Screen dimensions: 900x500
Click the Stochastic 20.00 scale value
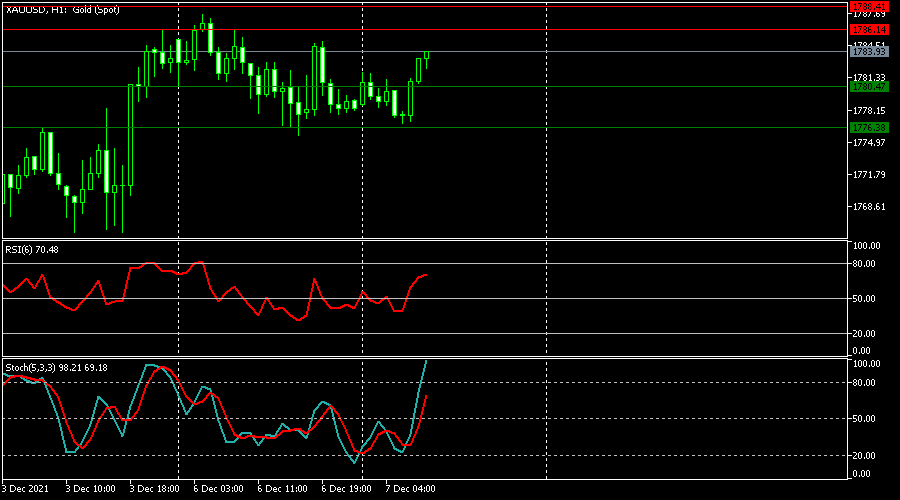[864, 455]
